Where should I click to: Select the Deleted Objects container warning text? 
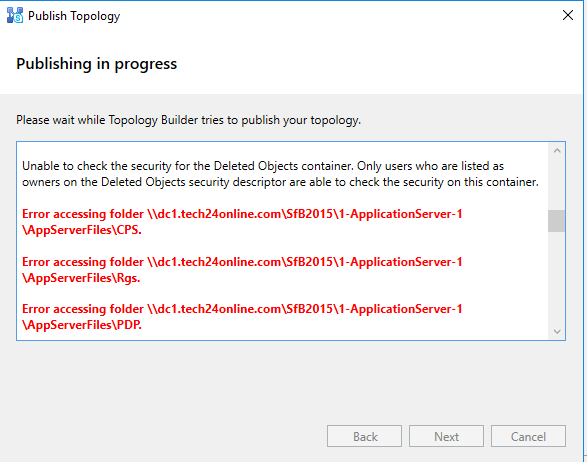tap(280, 174)
